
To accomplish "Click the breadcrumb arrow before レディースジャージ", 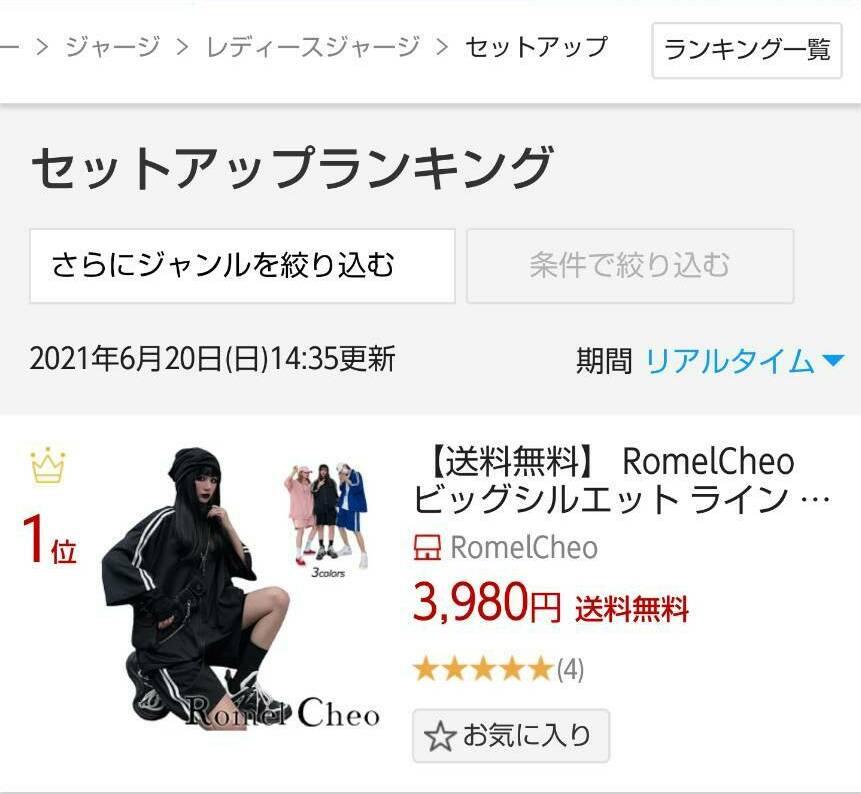I will pos(182,47).
